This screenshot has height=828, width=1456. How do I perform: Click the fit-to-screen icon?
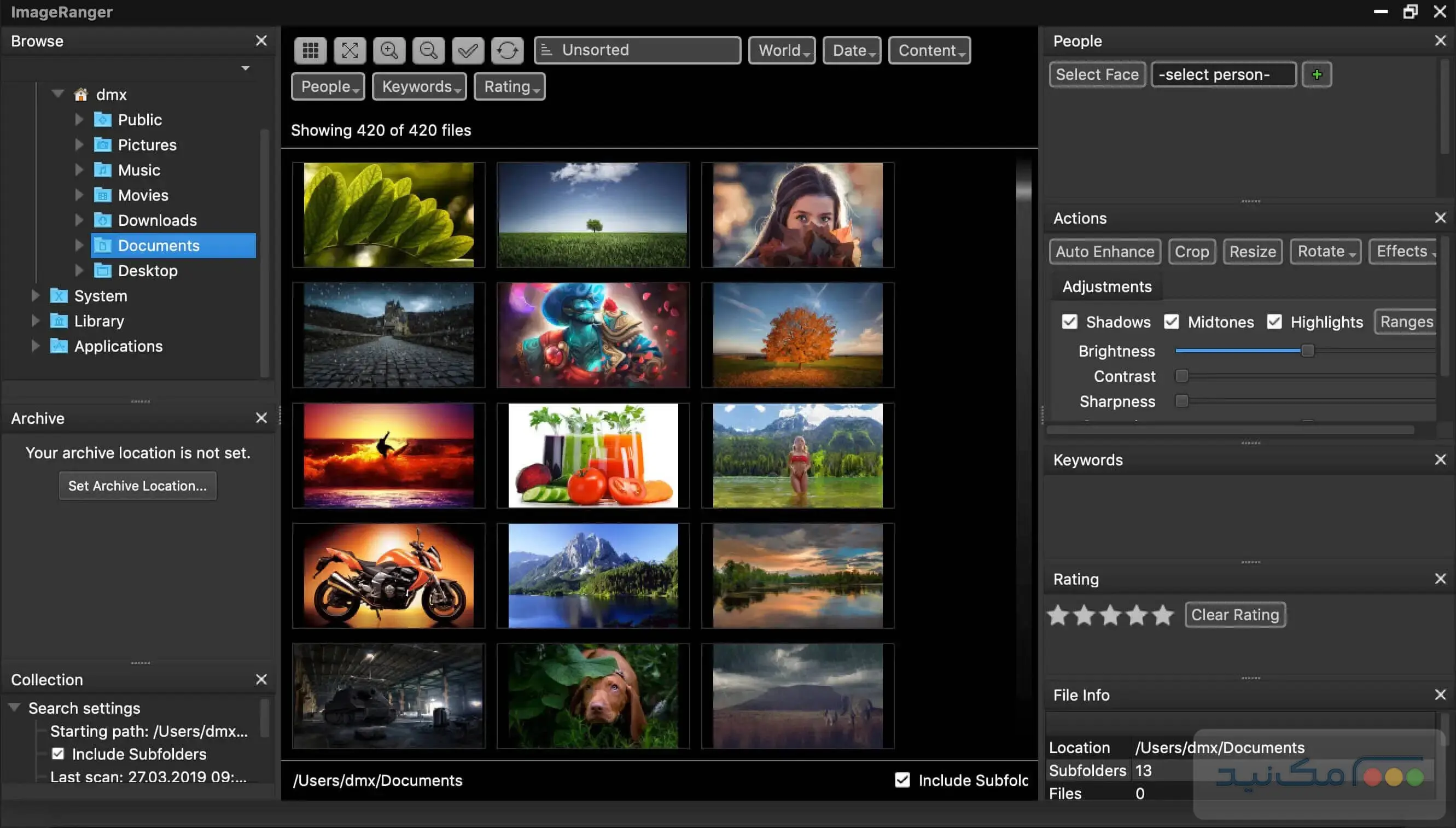click(x=350, y=50)
